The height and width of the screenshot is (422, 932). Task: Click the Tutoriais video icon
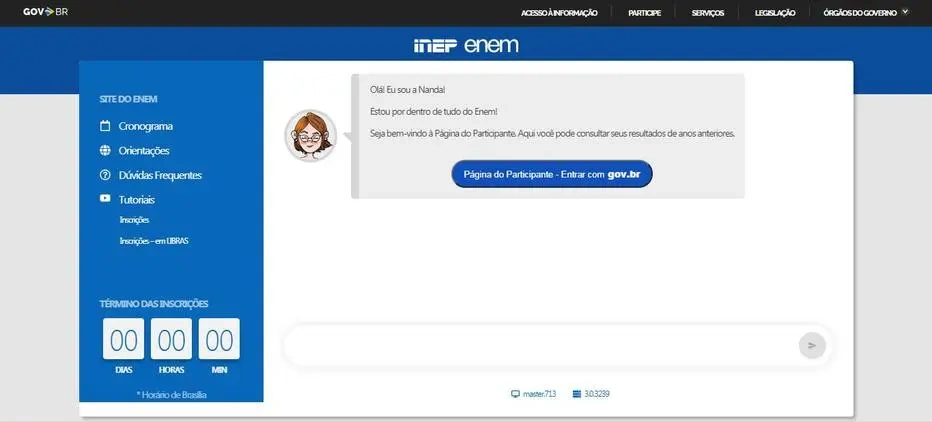[x=105, y=199]
